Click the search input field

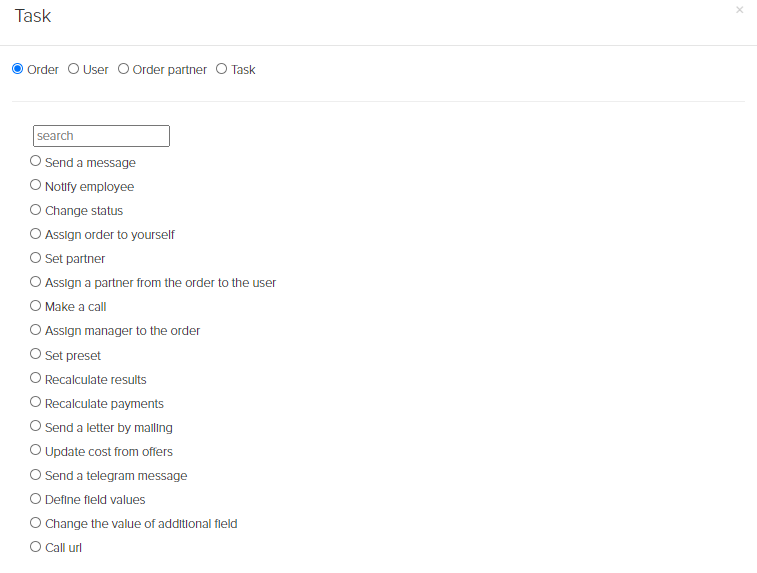(101, 136)
